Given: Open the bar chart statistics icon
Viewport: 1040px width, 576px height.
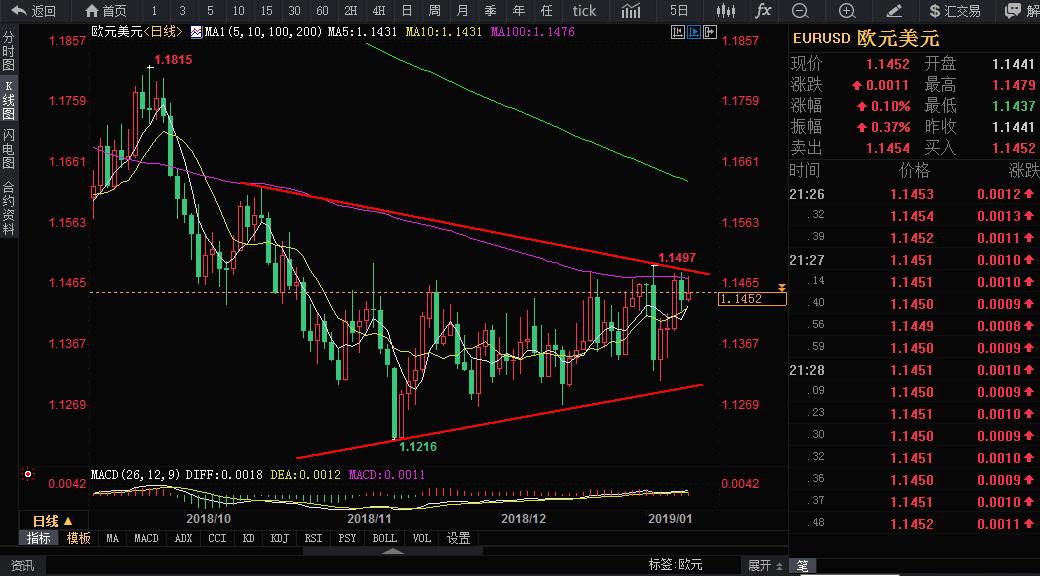Looking at the screenshot, I should pyautogui.click(x=631, y=11).
